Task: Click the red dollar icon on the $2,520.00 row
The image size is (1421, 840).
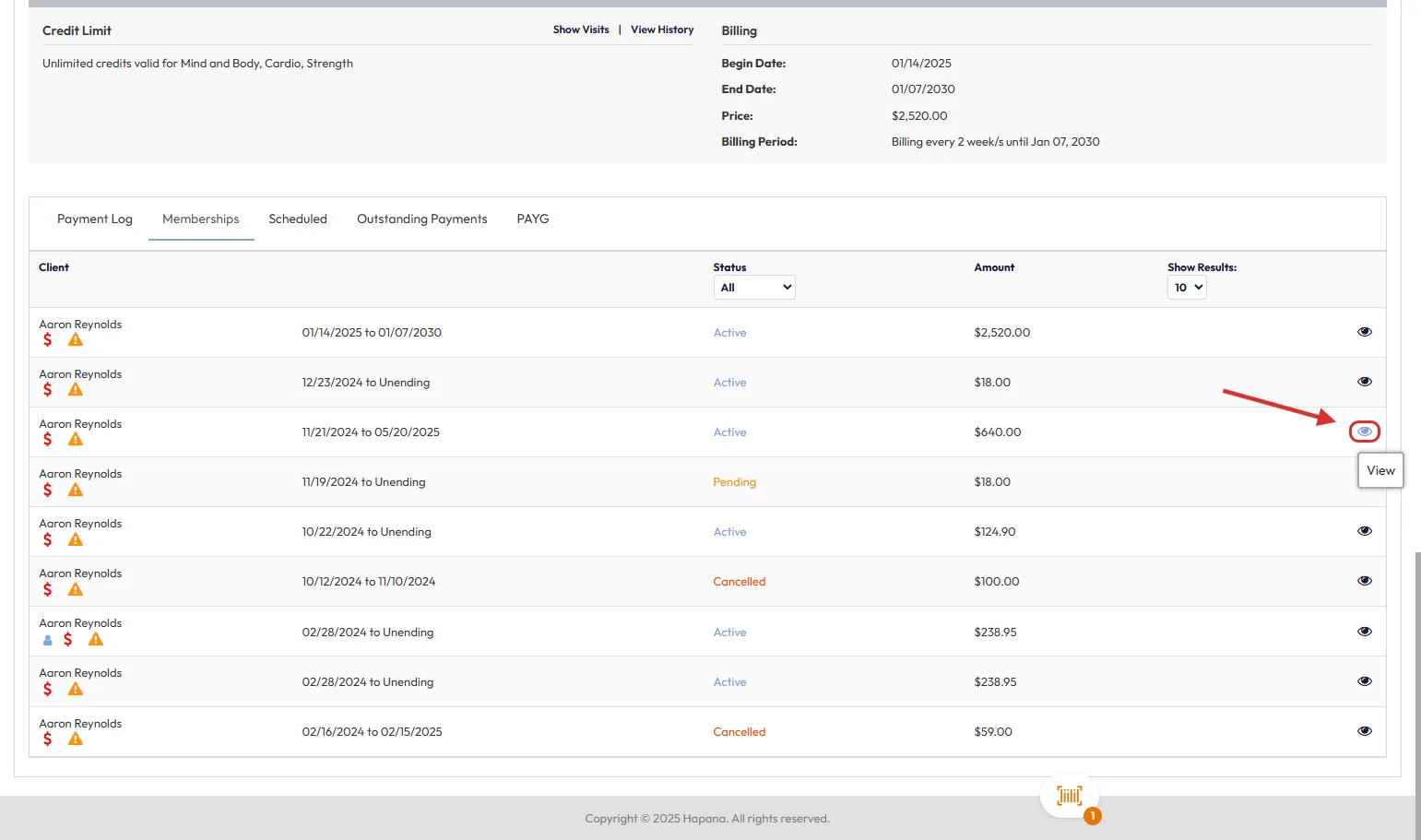Action: click(48, 340)
